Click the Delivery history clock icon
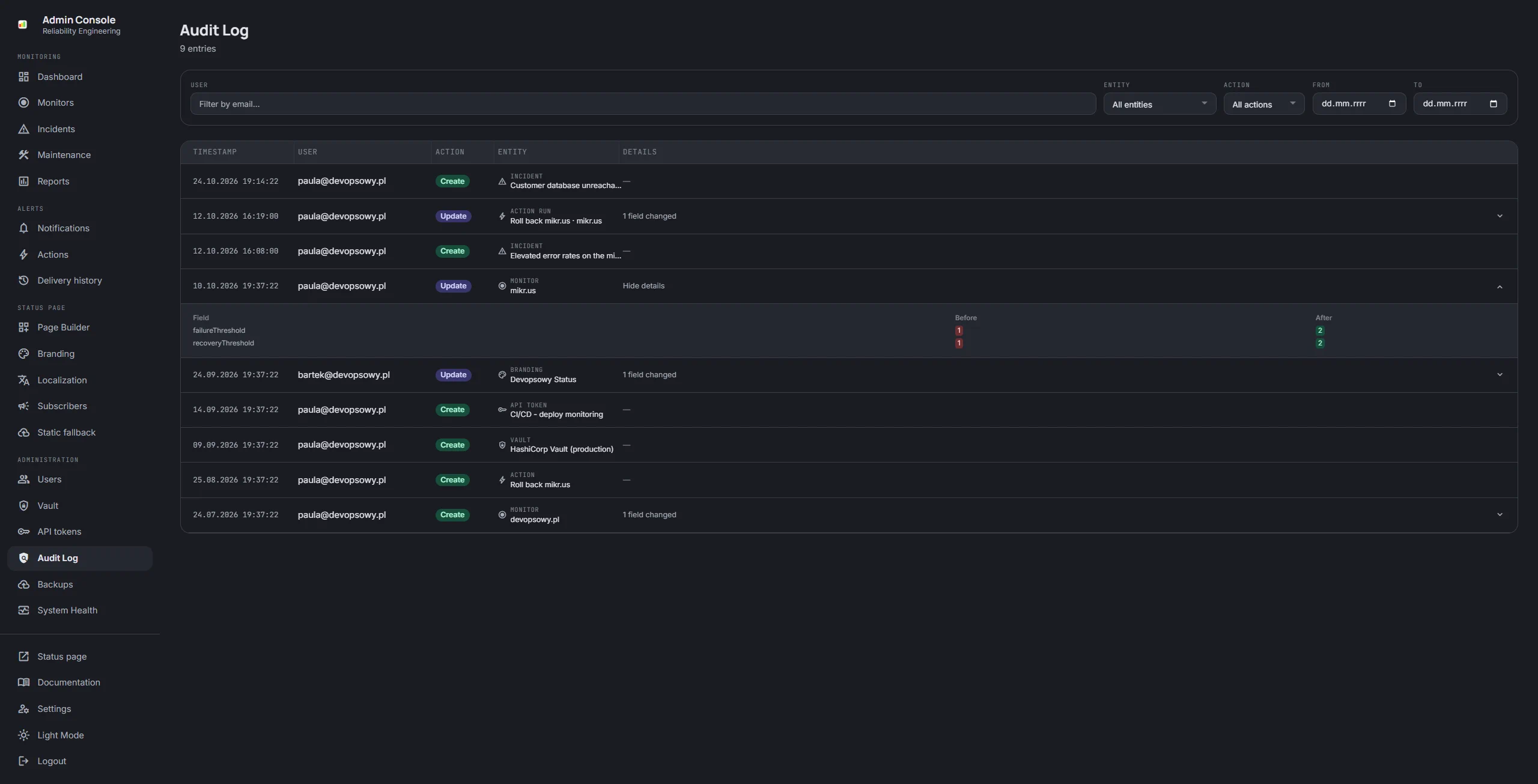This screenshot has height=784, width=1538. (x=23, y=281)
